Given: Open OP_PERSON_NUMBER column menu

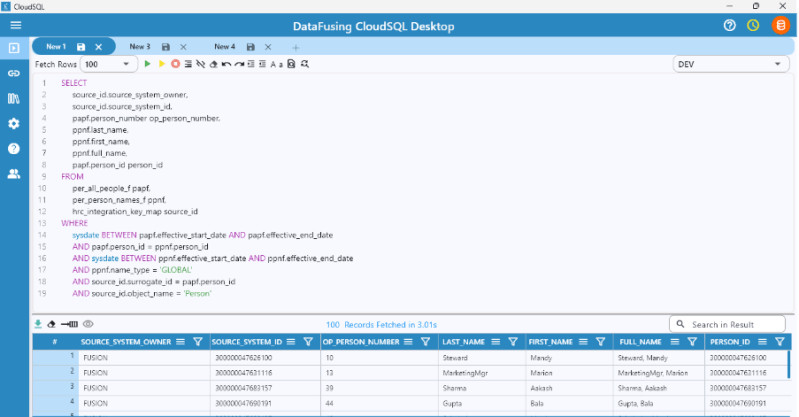Looking at the screenshot, I should click(408, 342).
